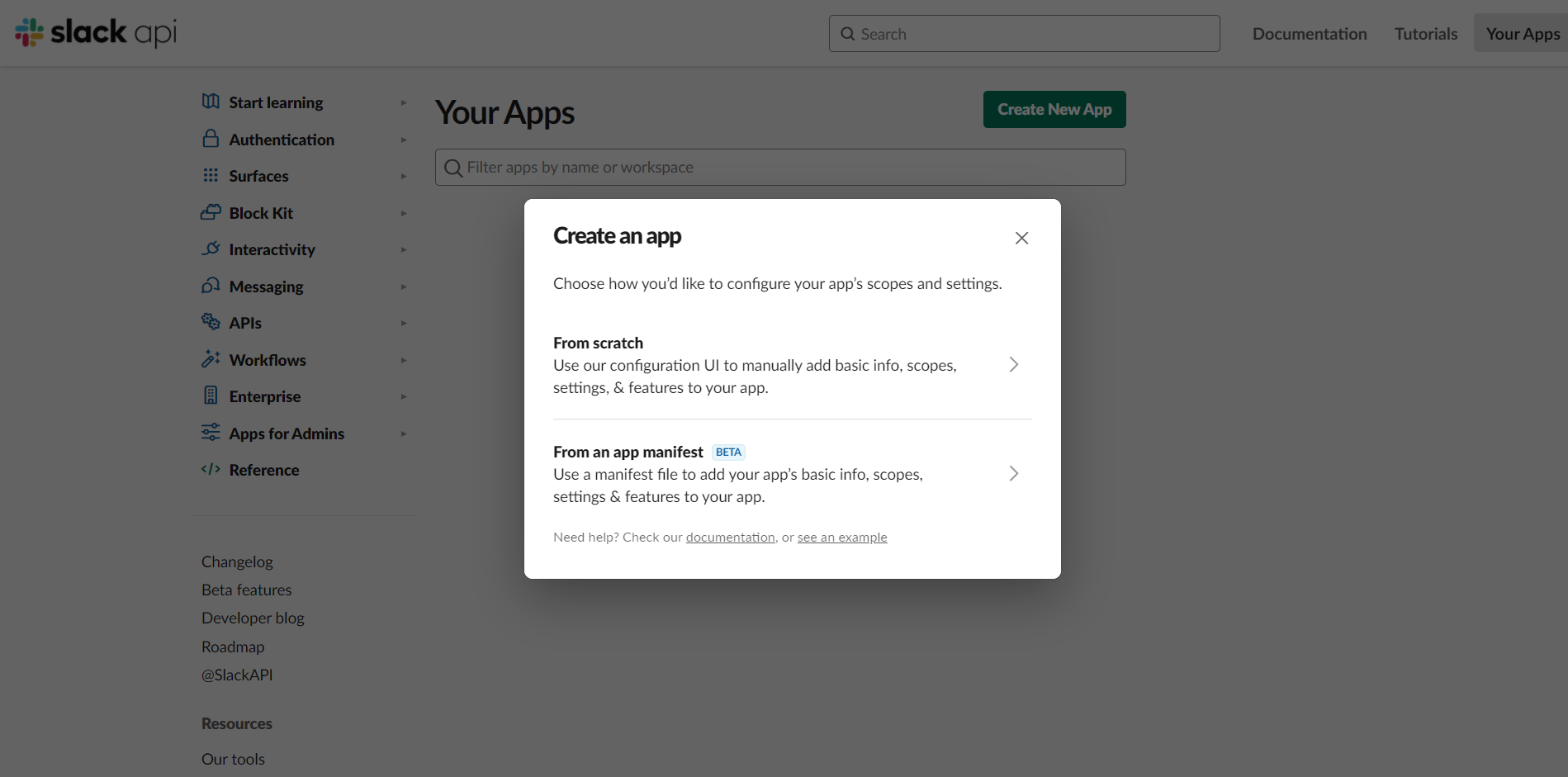This screenshot has height=777, width=1568.
Task: Open Interactivity in sidebar
Action: tap(272, 249)
